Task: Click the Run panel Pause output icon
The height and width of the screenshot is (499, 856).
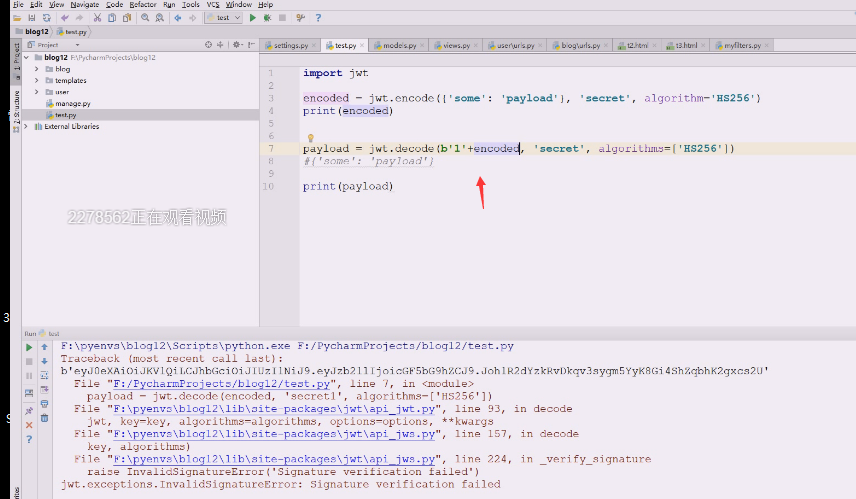Action: pyautogui.click(x=29, y=376)
